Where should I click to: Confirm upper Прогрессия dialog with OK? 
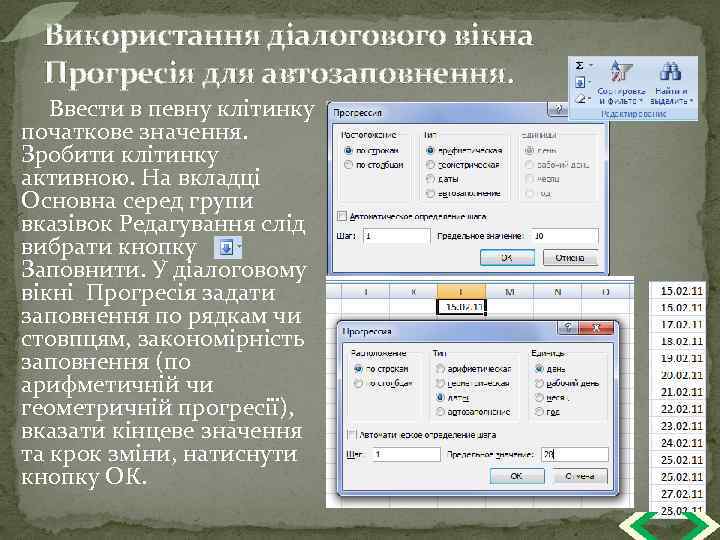[x=507, y=258]
